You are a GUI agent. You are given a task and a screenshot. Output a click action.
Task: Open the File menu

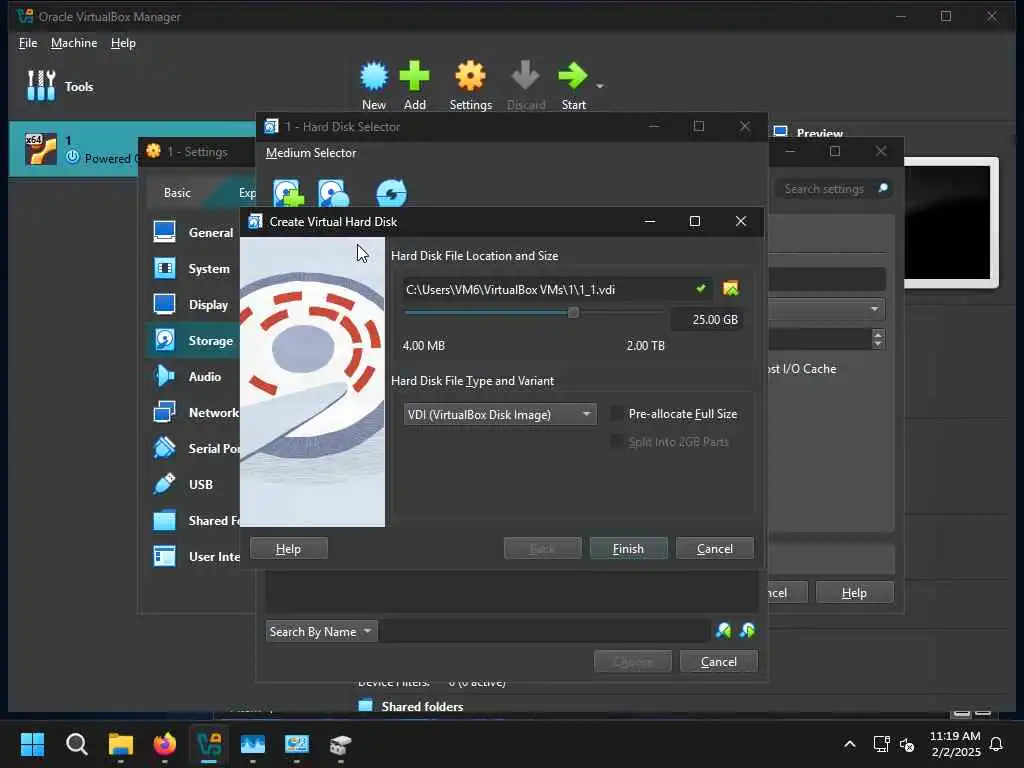[x=28, y=42]
